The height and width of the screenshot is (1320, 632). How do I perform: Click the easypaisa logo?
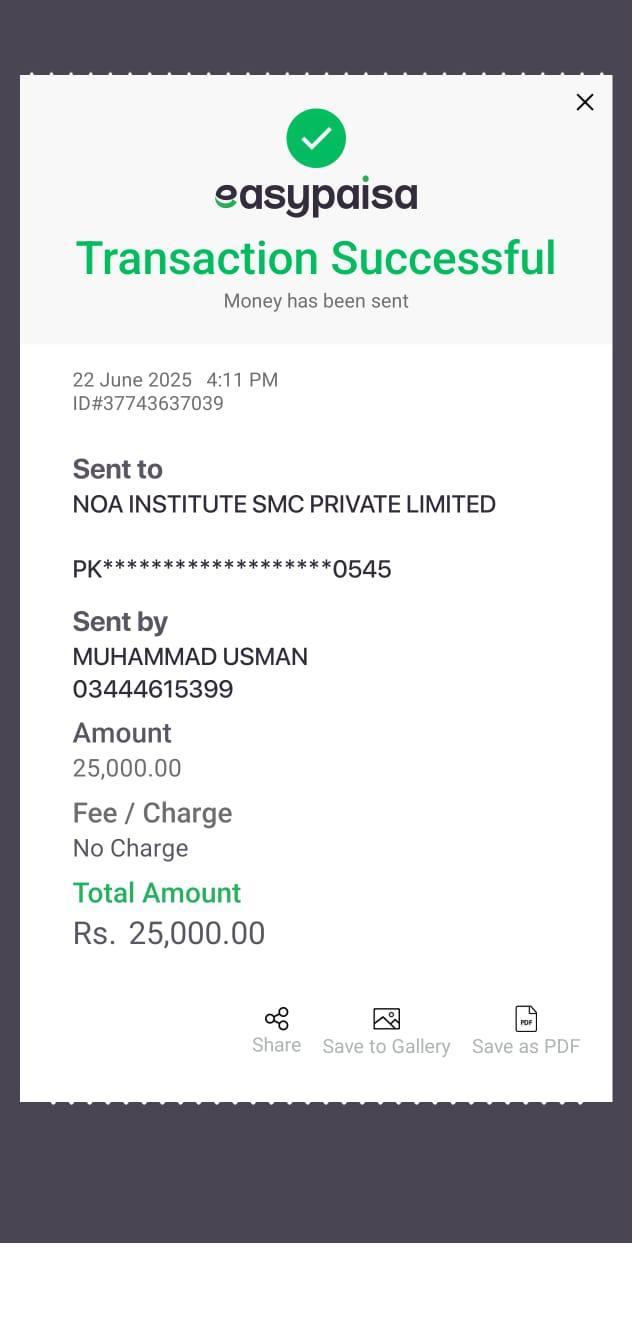pos(316,197)
